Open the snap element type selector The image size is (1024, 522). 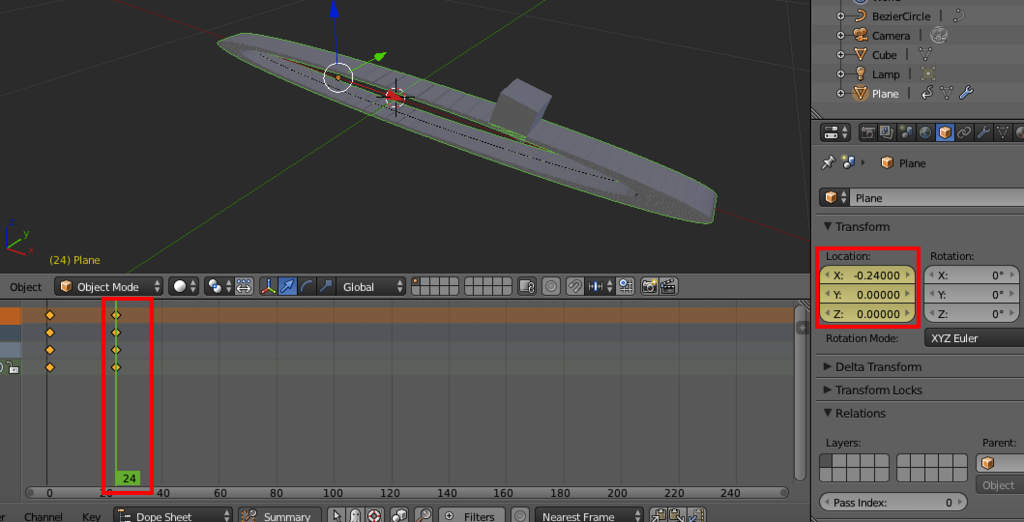click(600, 287)
